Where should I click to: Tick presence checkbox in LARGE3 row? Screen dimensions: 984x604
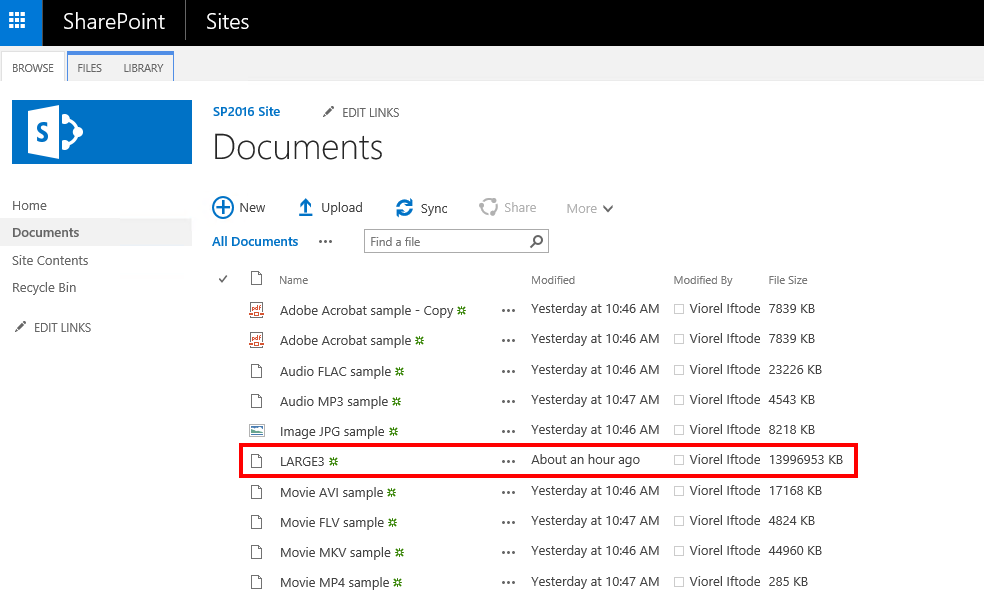pos(678,460)
